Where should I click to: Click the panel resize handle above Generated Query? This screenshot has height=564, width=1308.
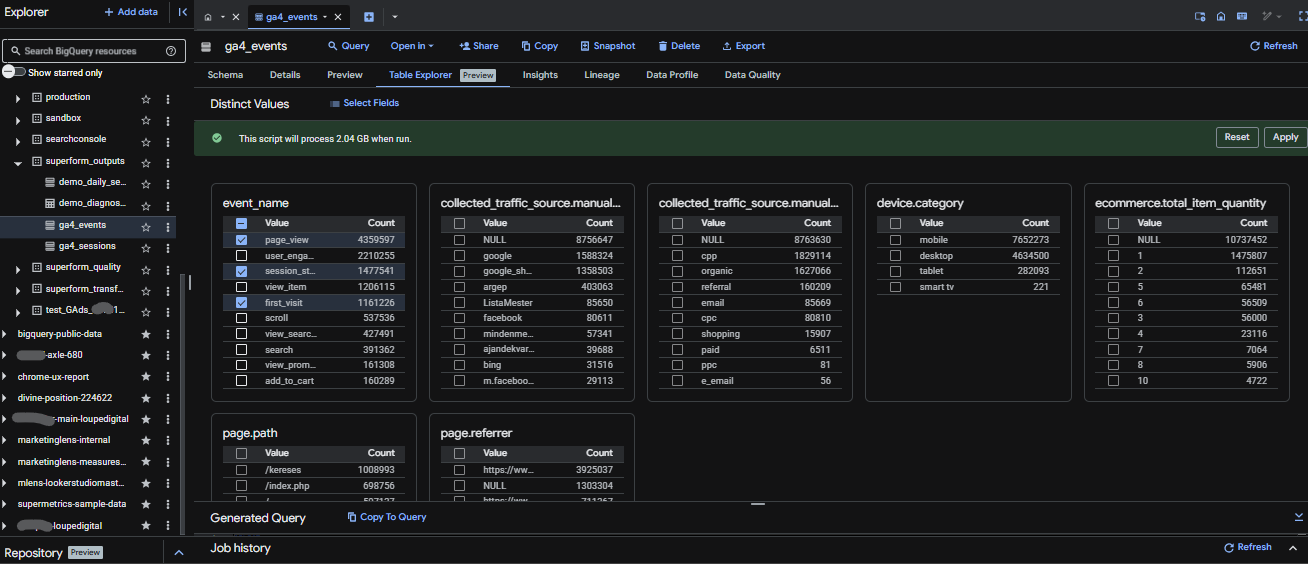tap(757, 504)
